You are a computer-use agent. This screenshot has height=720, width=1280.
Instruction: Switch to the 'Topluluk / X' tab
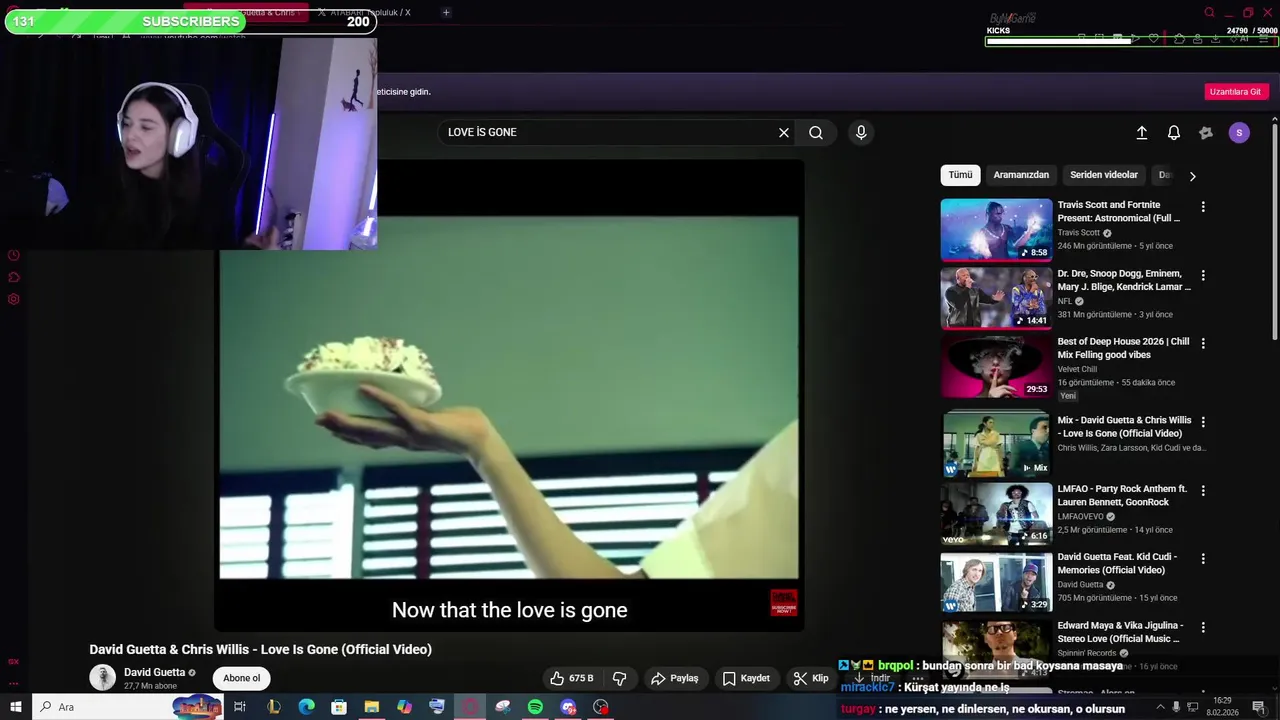click(362, 12)
